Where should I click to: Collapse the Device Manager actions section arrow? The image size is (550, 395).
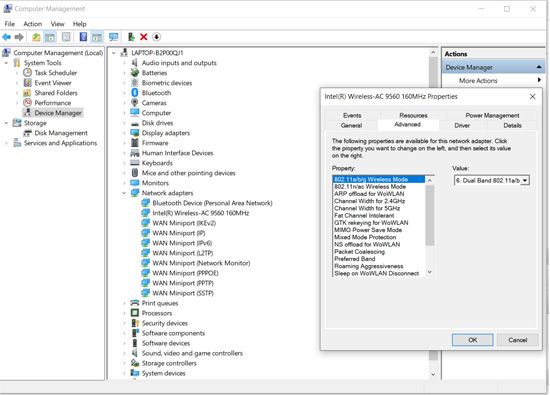click(x=539, y=67)
